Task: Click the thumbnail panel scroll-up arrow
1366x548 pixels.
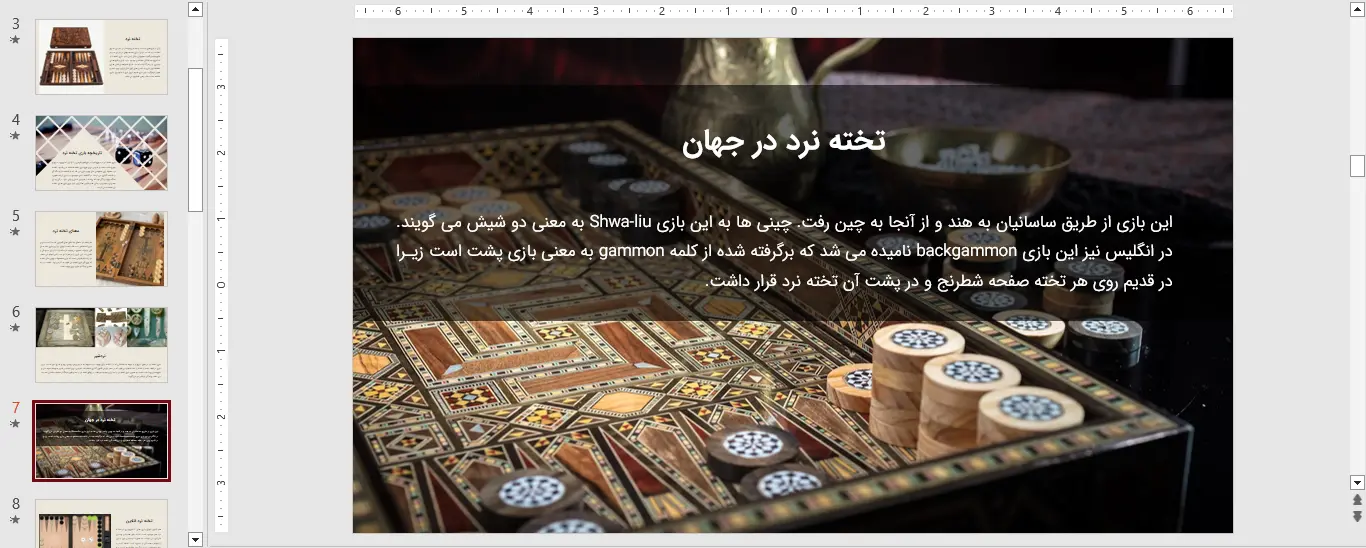Action: pos(195,10)
